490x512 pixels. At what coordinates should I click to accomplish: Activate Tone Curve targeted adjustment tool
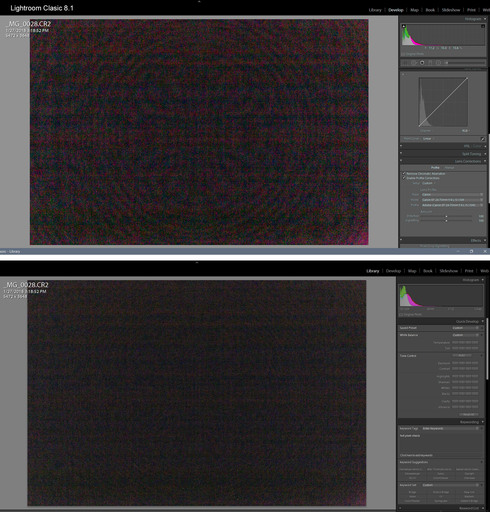[x=404, y=74]
